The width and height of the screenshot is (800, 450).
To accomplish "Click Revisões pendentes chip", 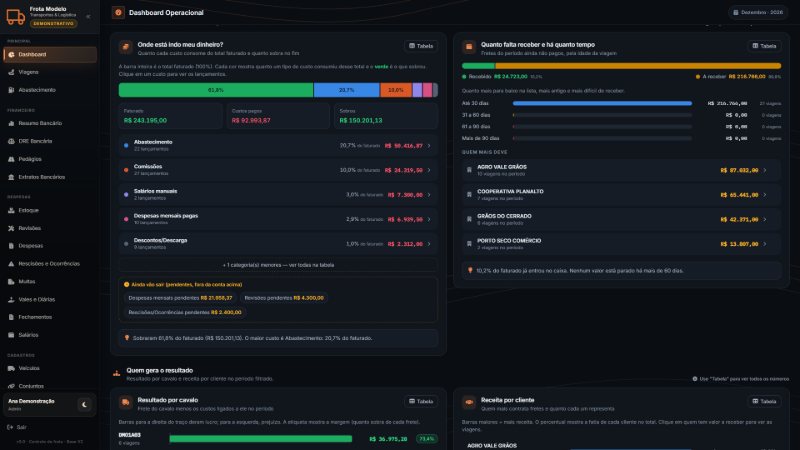I will [284, 298].
